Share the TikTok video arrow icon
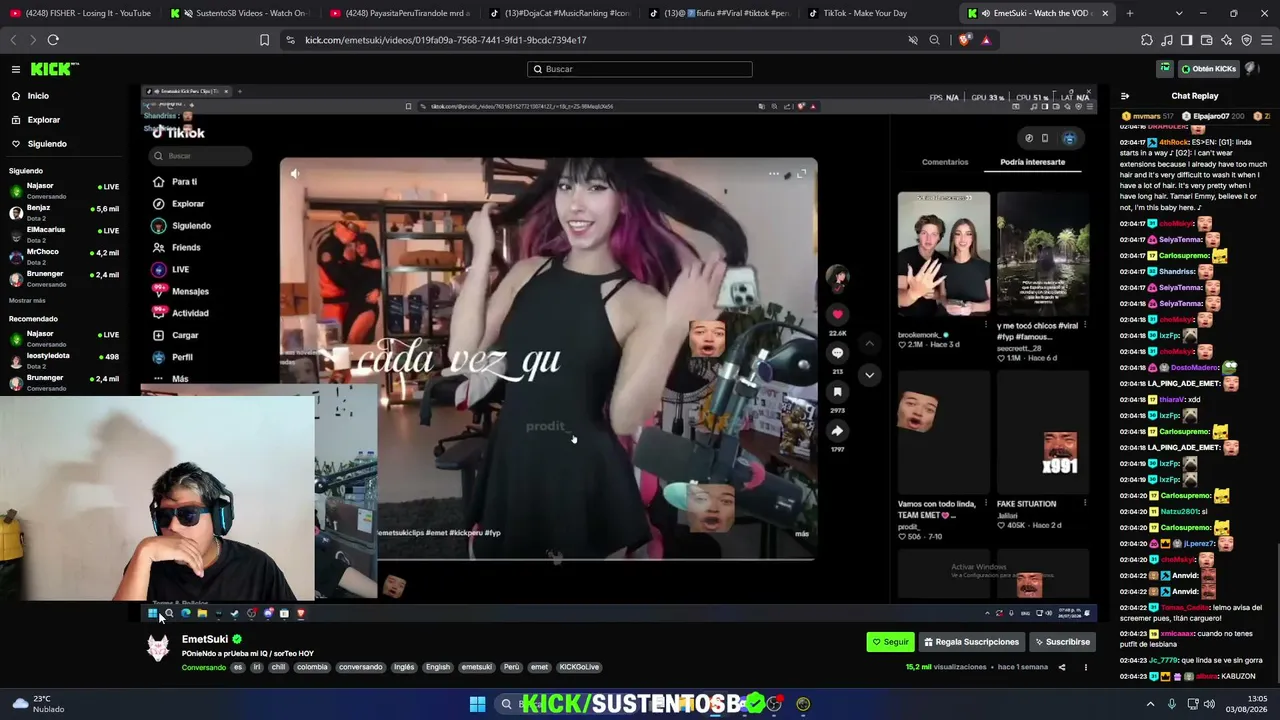The width and height of the screenshot is (1280, 720). 838,431
